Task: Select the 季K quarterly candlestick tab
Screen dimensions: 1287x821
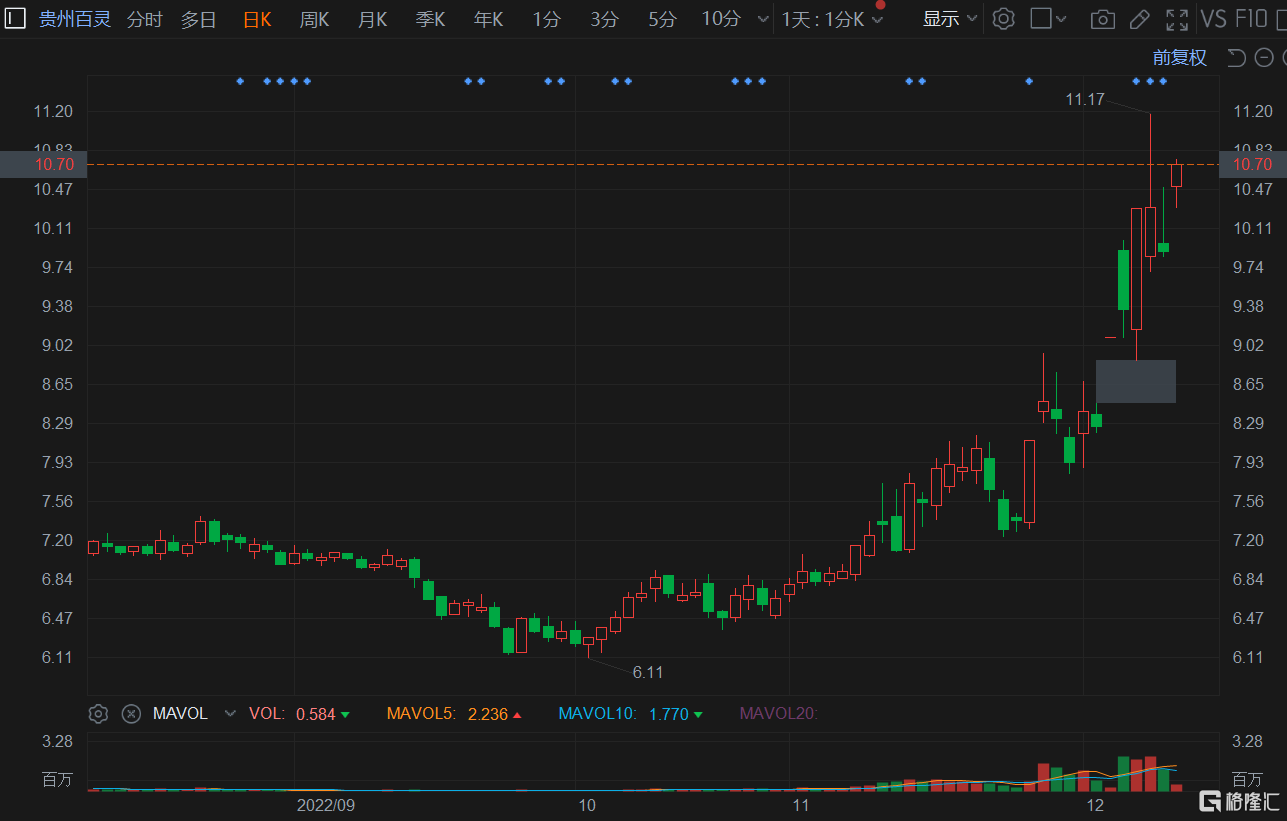Action: click(431, 19)
